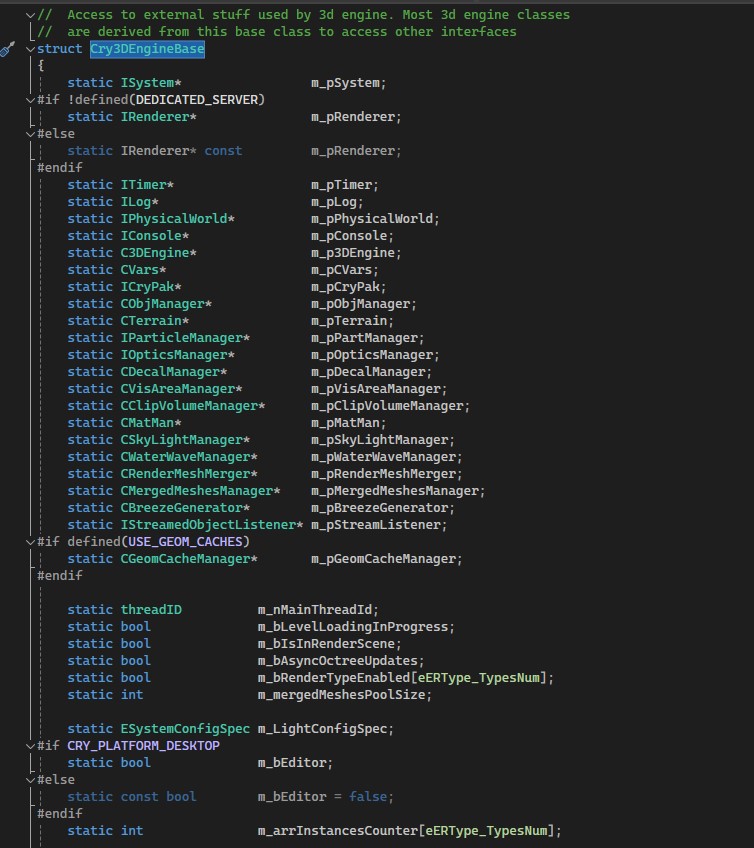Image resolution: width=754 pixels, height=848 pixels.
Task: Fold the #else above IRenderer const
Action: pos(29,134)
